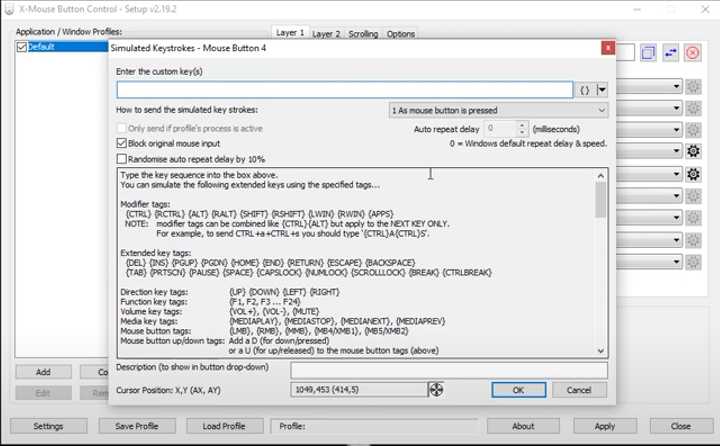Click the lower of the two dark gear icons

point(693,174)
